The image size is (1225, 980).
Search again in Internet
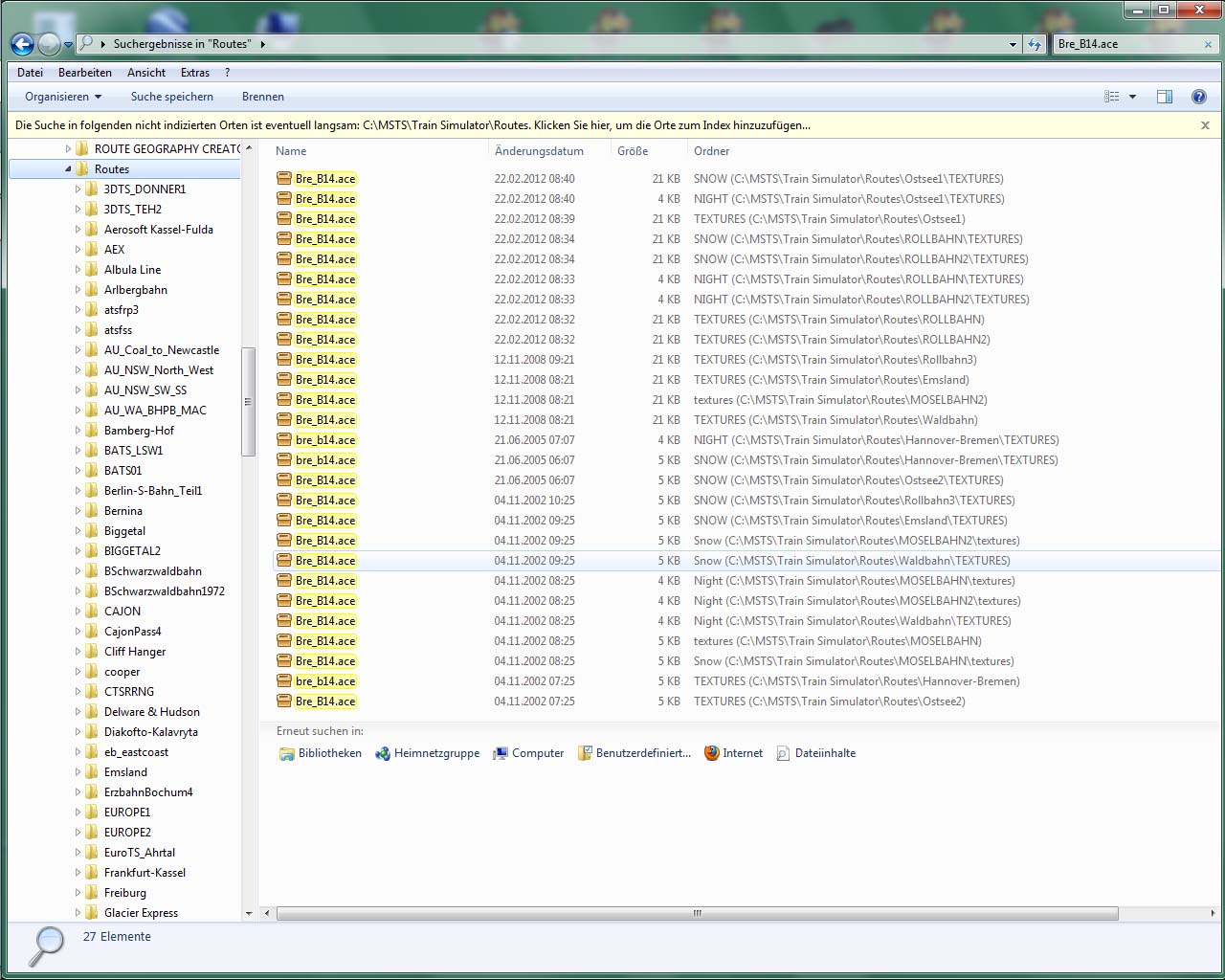pos(733,753)
